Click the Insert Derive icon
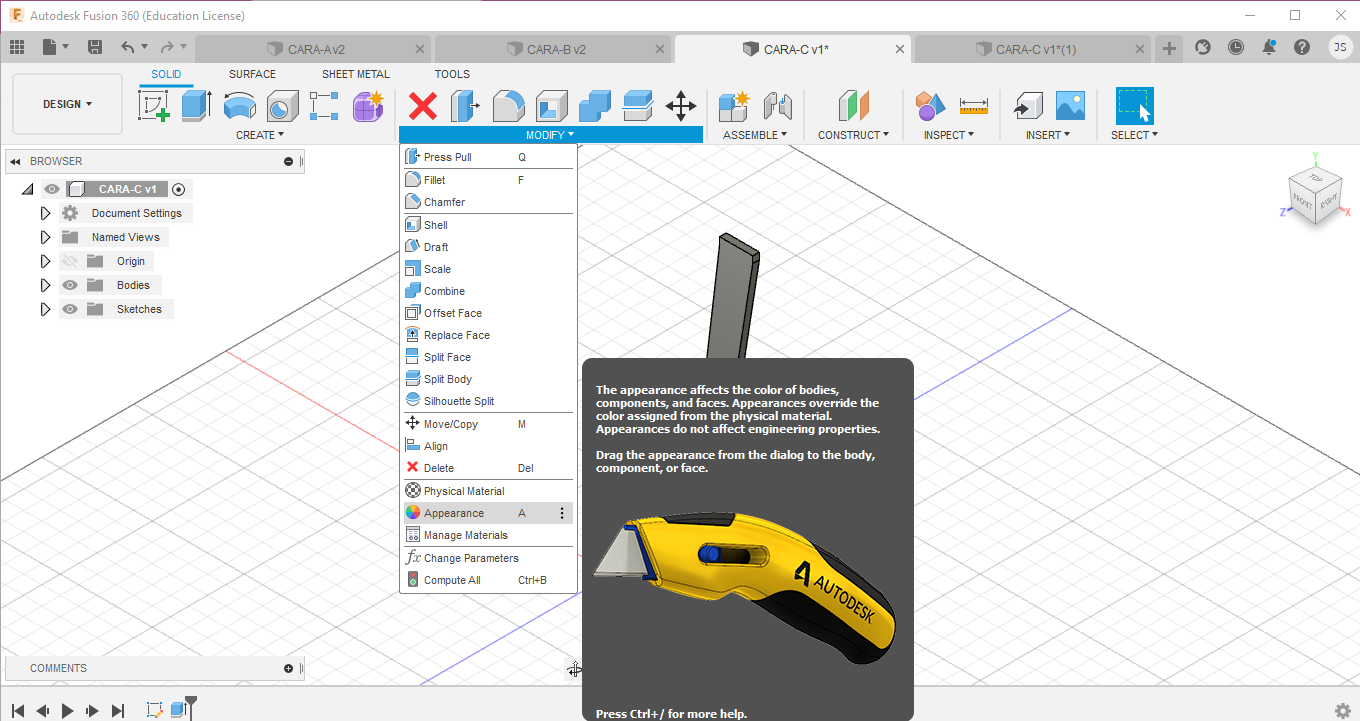The width and height of the screenshot is (1360, 721). coord(1027,105)
